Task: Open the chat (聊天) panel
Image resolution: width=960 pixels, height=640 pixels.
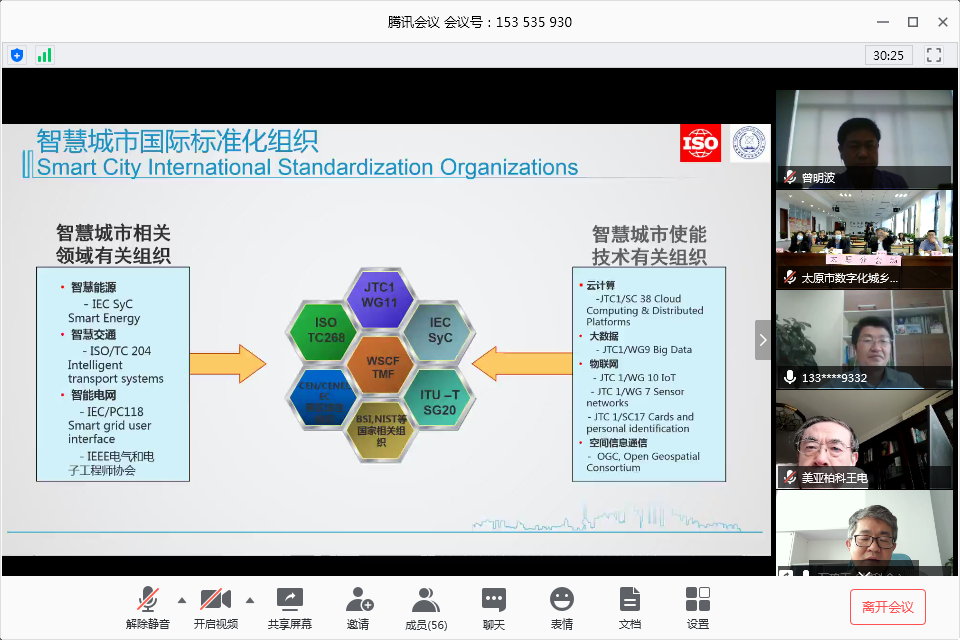Action: click(x=494, y=608)
